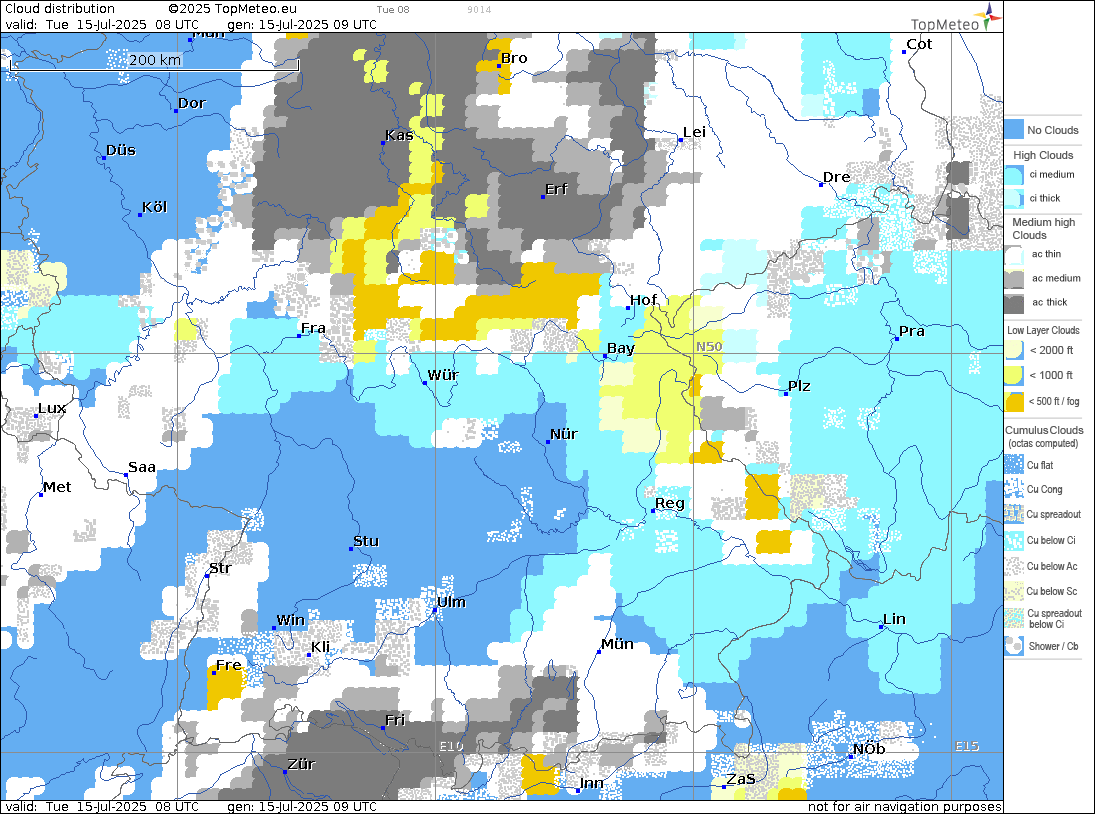The image size is (1095, 814).
Task: Click the Hof city marker
Action: [x=628, y=308]
